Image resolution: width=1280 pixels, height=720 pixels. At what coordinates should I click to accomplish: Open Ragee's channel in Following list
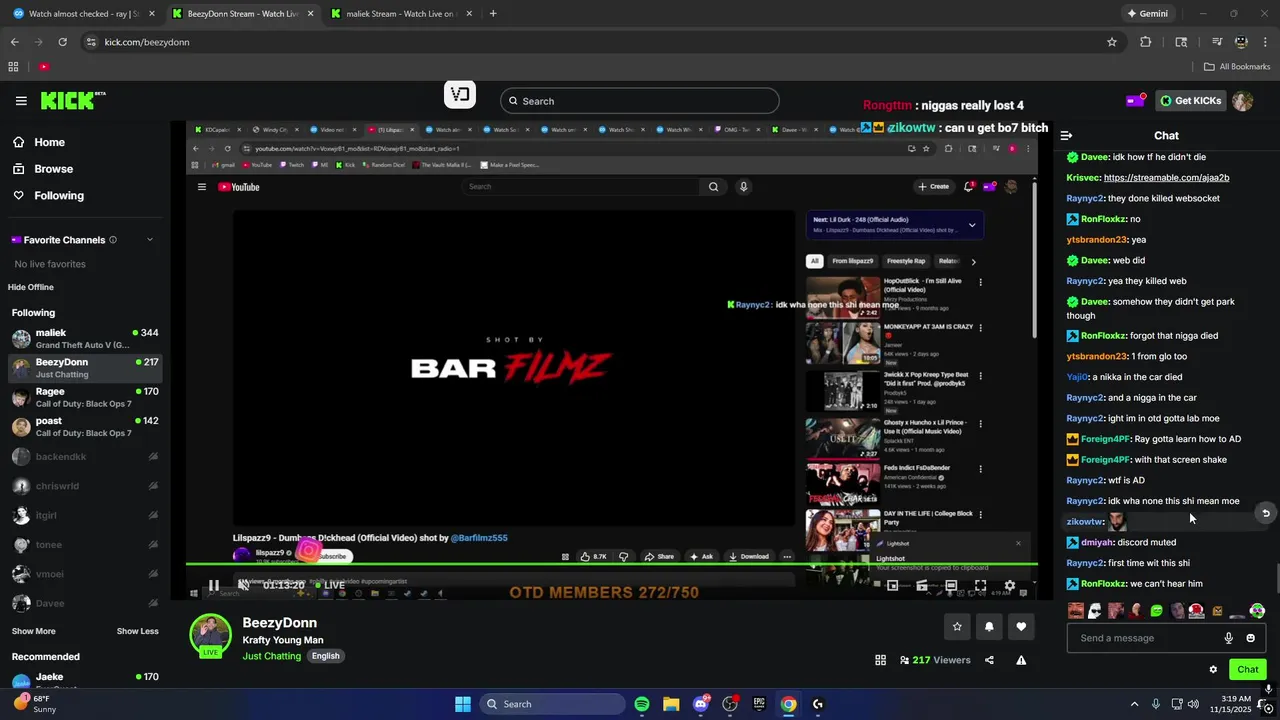85,398
